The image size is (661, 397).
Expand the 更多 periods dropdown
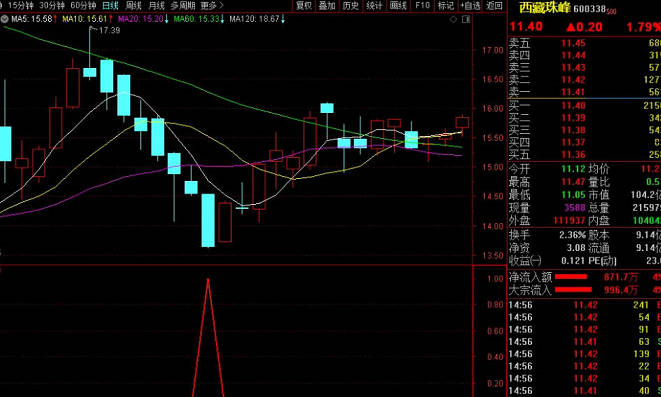pos(212,5)
